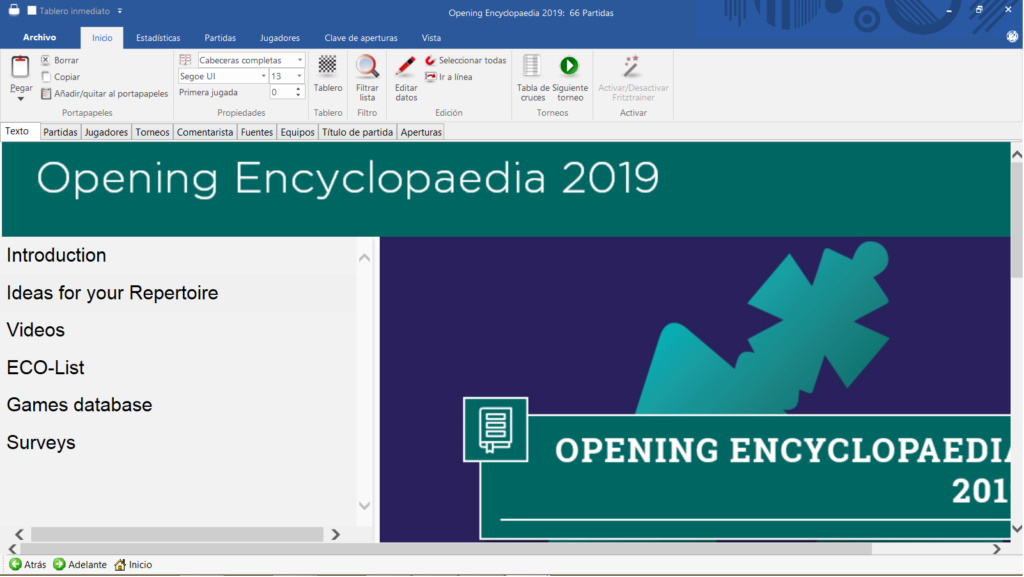Open Ideas for your Repertoire
The width and height of the screenshot is (1024, 577).
coord(112,292)
